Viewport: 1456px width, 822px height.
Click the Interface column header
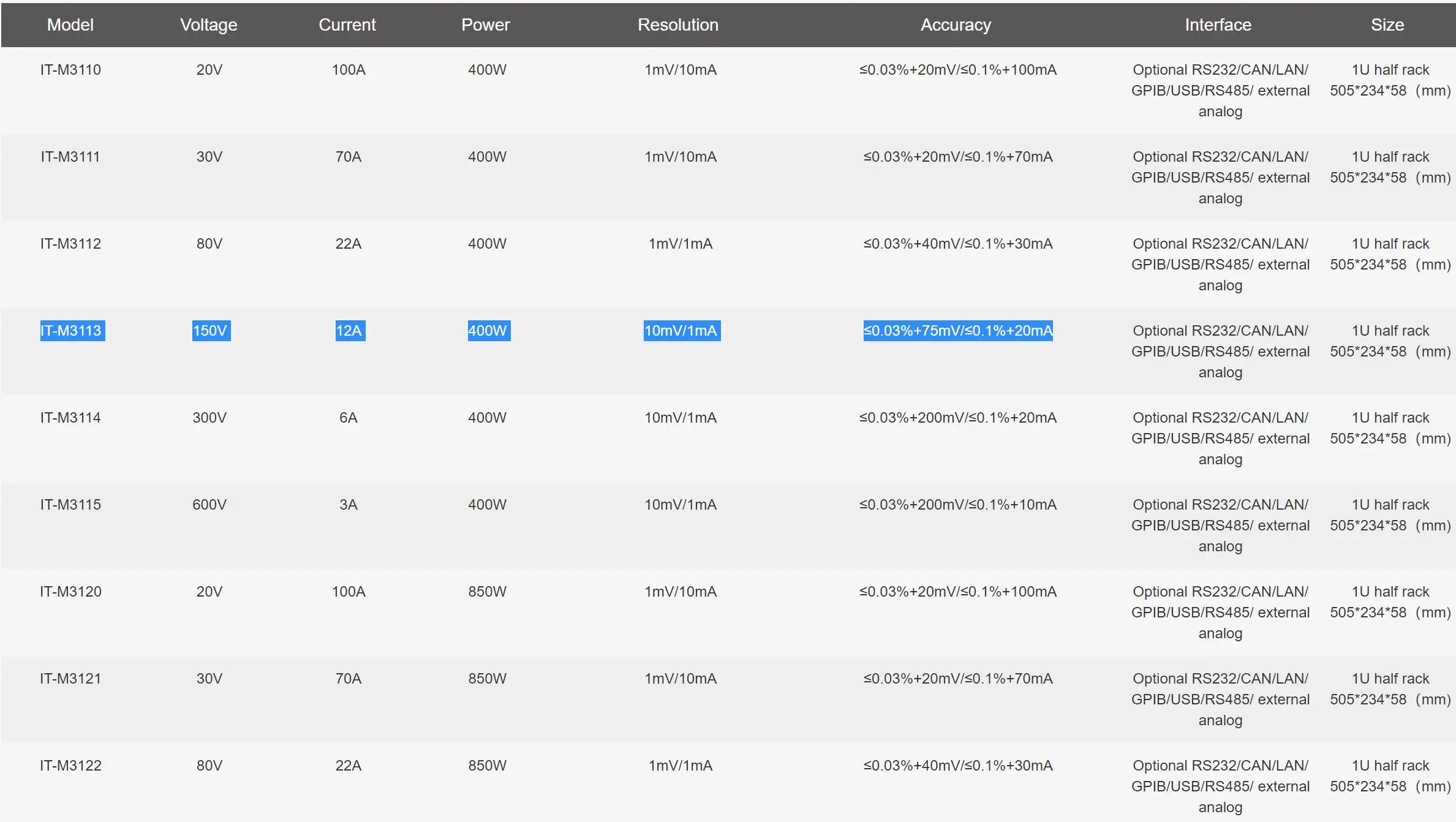[1217, 25]
